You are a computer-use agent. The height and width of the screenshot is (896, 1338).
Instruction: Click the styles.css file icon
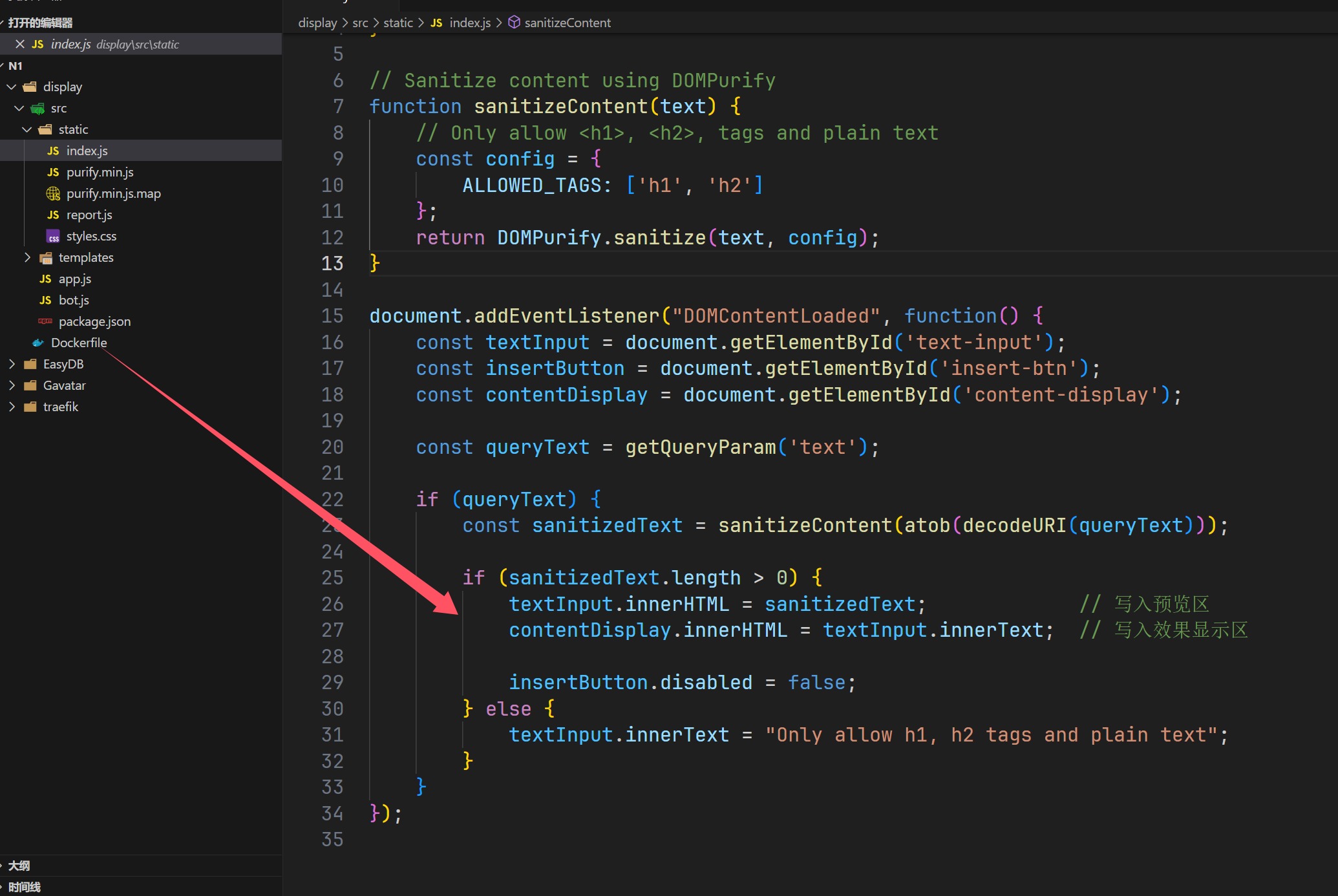(53, 237)
